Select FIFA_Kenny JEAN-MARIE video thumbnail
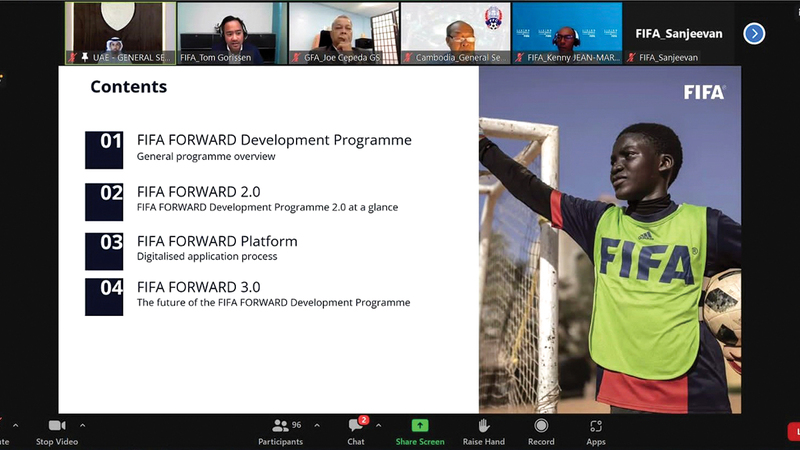The width and height of the screenshot is (800, 450). point(566,32)
